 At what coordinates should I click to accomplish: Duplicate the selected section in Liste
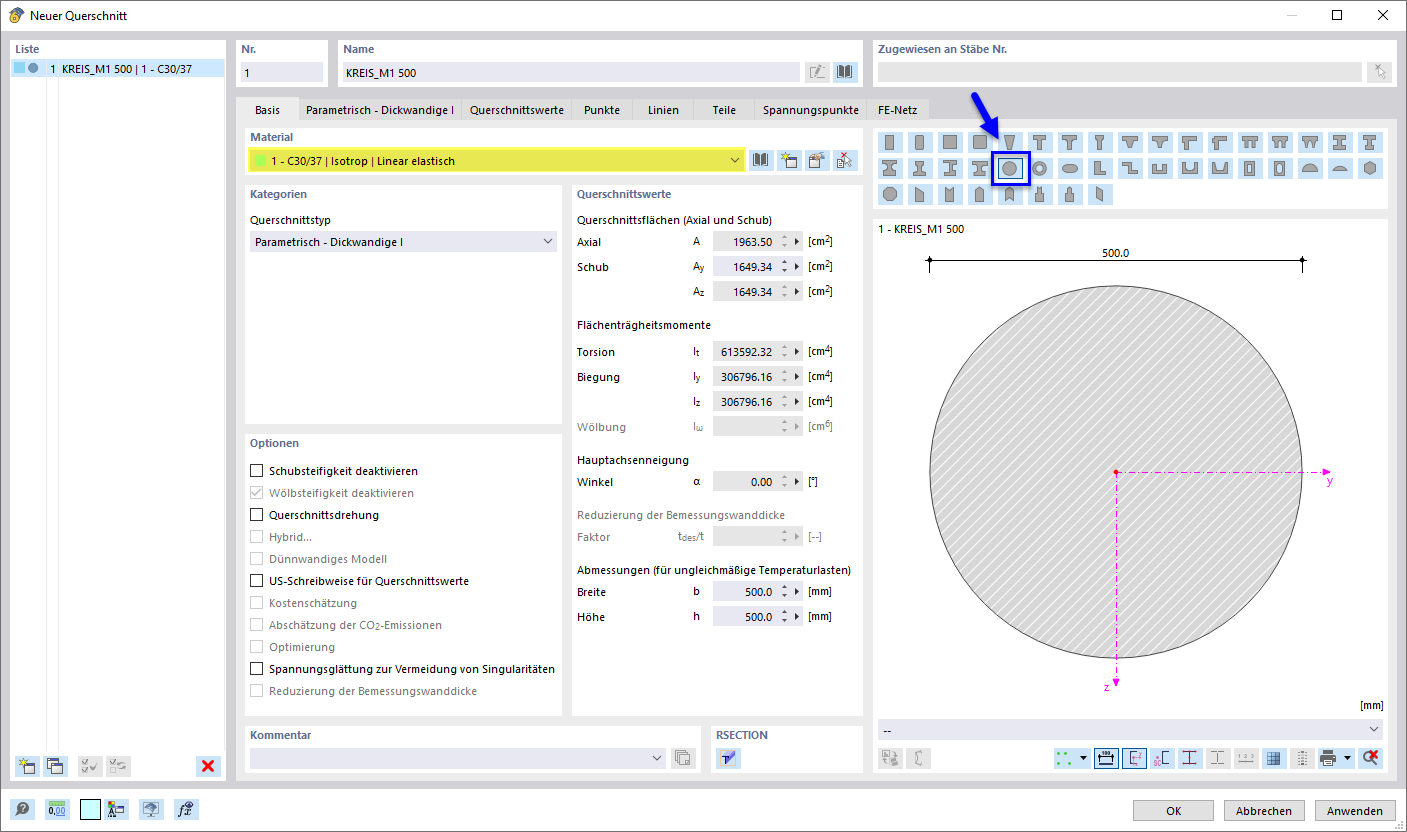(54, 766)
